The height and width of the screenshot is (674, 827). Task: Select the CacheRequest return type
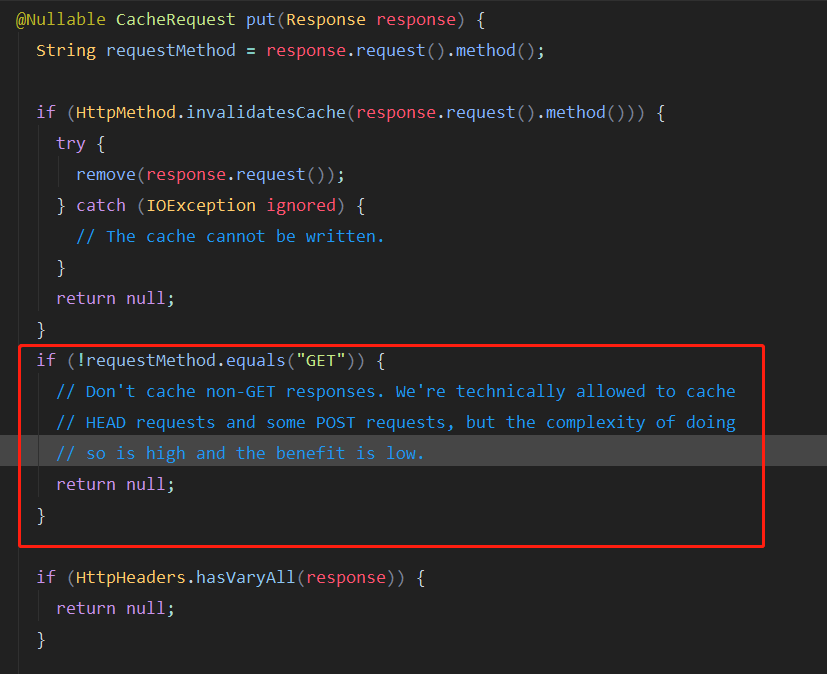tap(176, 20)
